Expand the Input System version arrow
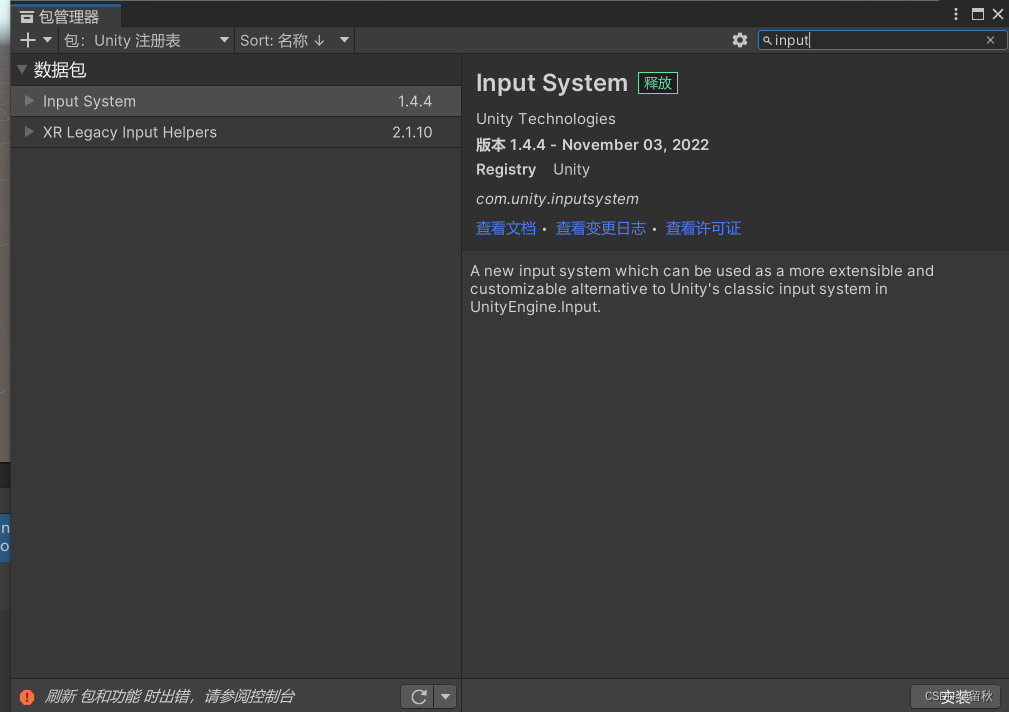Screen dimensions: 1009x712 point(29,100)
